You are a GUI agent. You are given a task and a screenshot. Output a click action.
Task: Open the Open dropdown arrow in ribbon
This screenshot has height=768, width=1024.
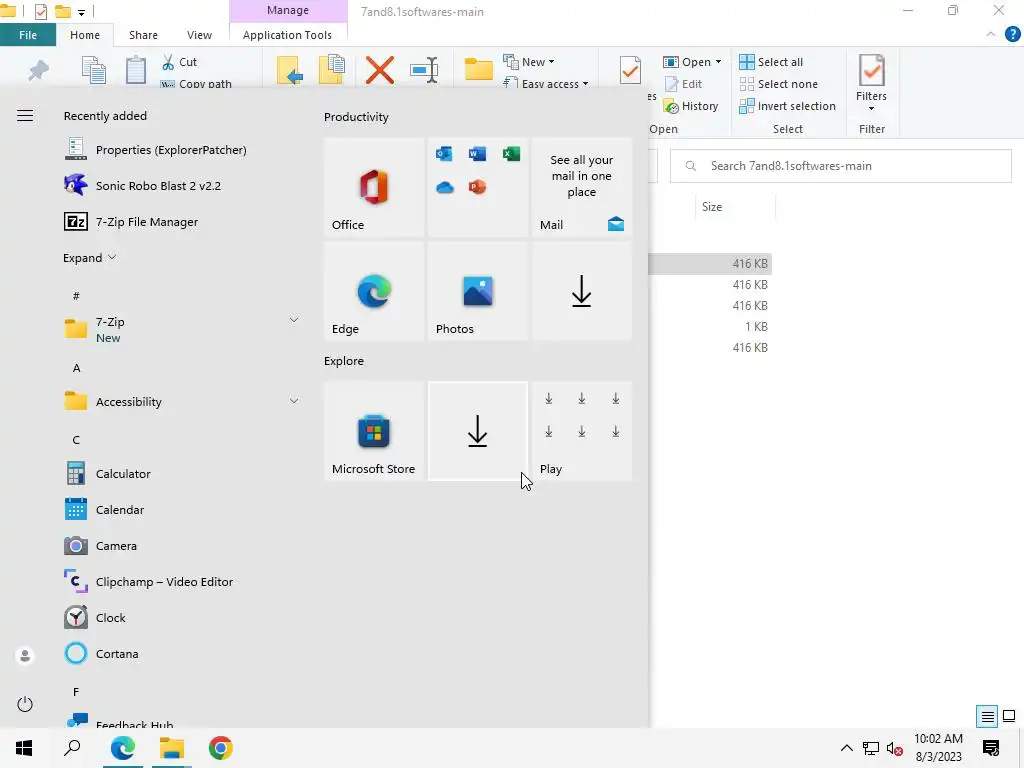[718, 62]
